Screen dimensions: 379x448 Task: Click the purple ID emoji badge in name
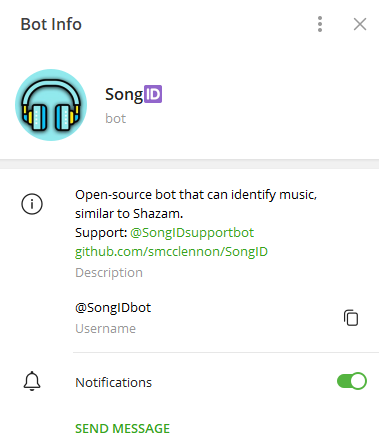[x=153, y=94]
